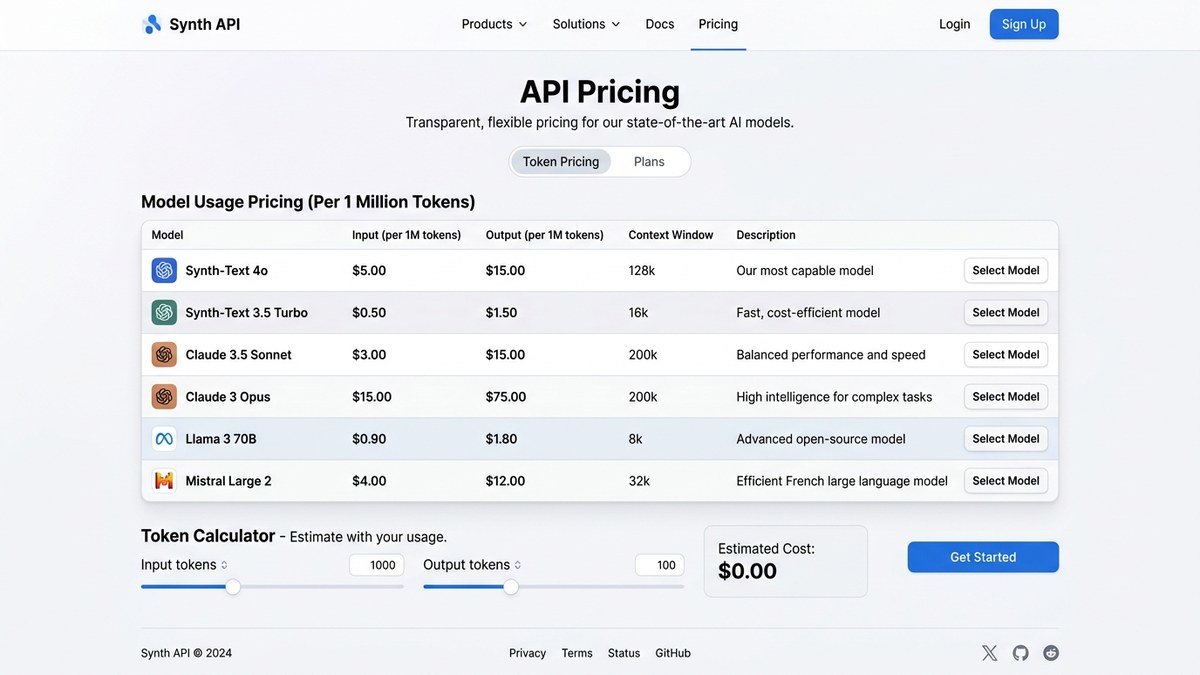Open the Status footer link
This screenshot has height=675, width=1200.
(x=624, y=653)
